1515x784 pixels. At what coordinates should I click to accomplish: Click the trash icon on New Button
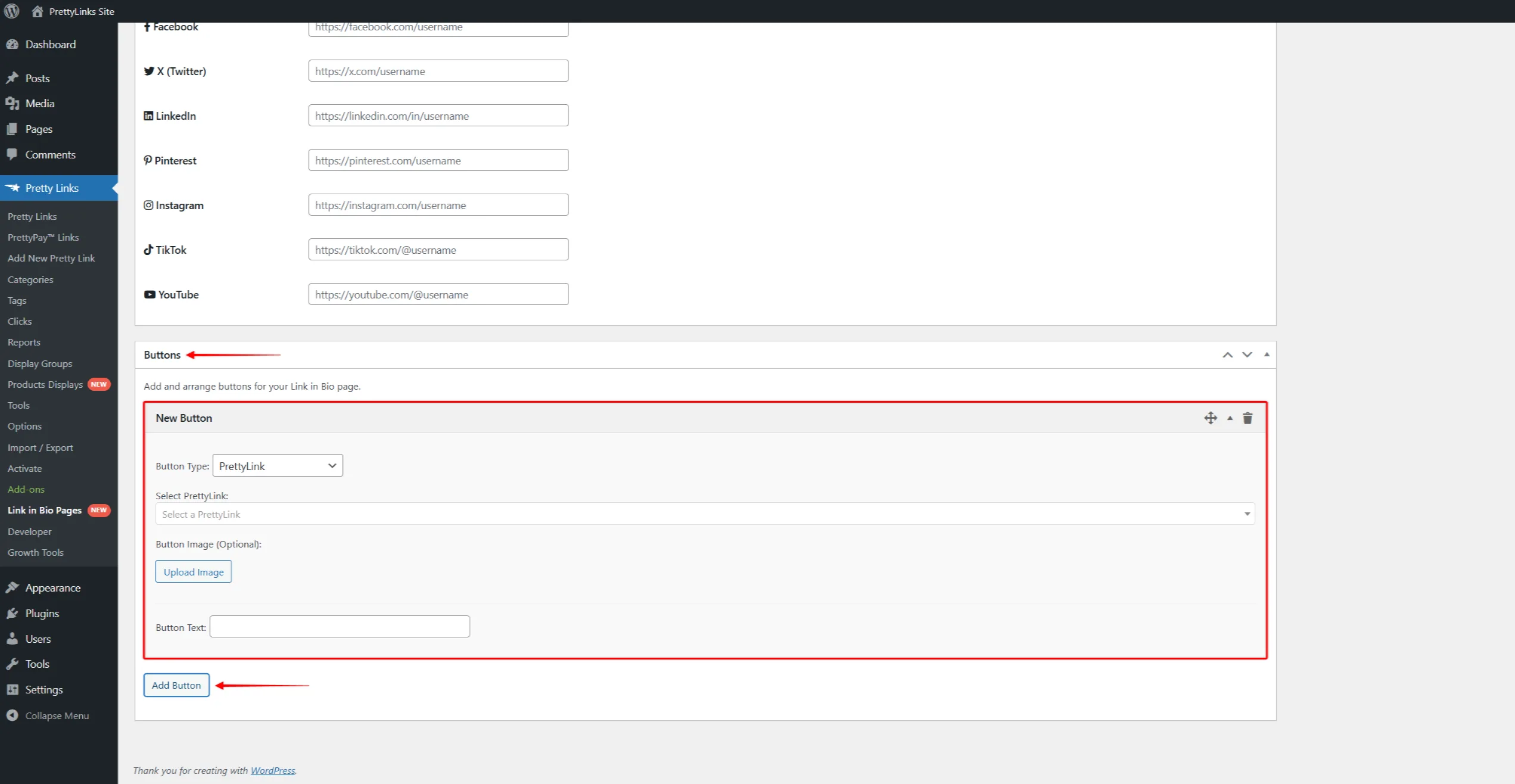tap(1248, 418)
